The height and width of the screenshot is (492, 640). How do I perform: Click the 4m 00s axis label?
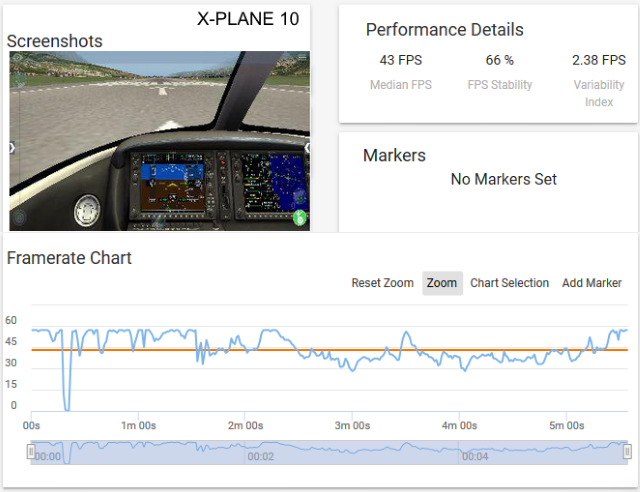[x=459, y=425]
